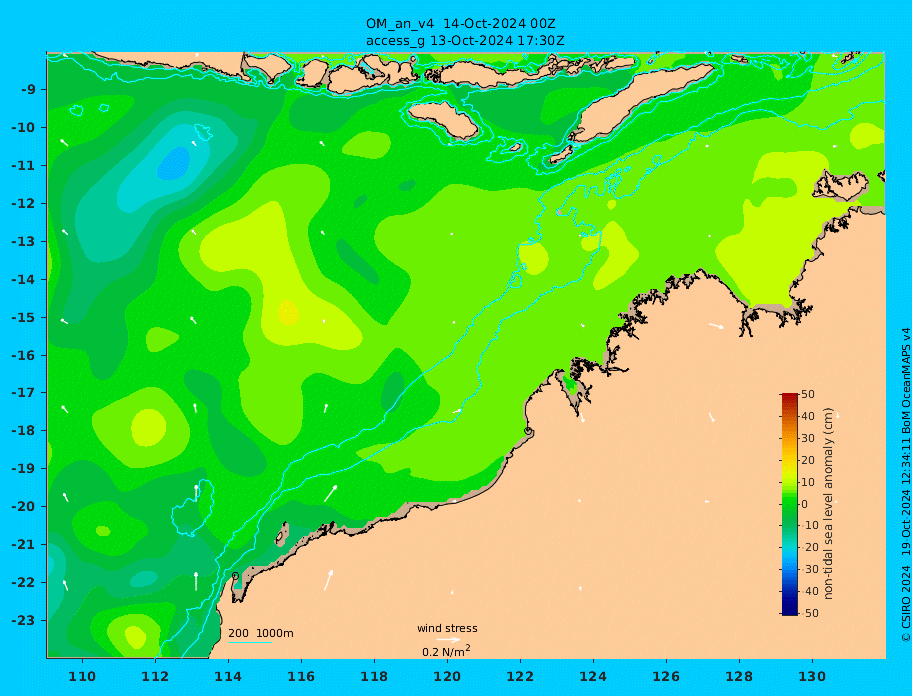912x696 pixels.
Task: Click longitude axis label '130'
Action: pyautogui.click(x=812, y=676)
